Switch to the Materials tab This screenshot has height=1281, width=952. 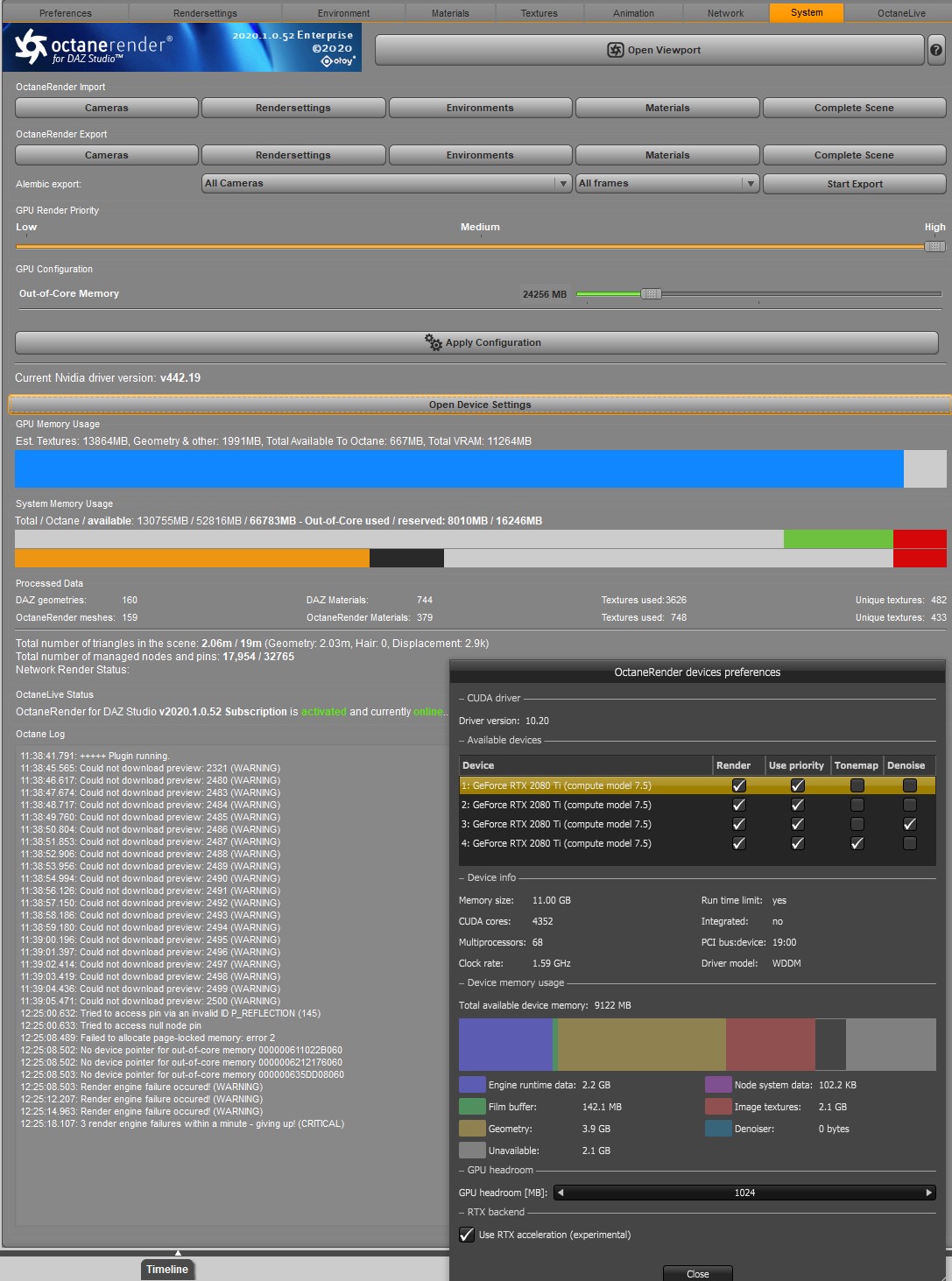point(450,13)
